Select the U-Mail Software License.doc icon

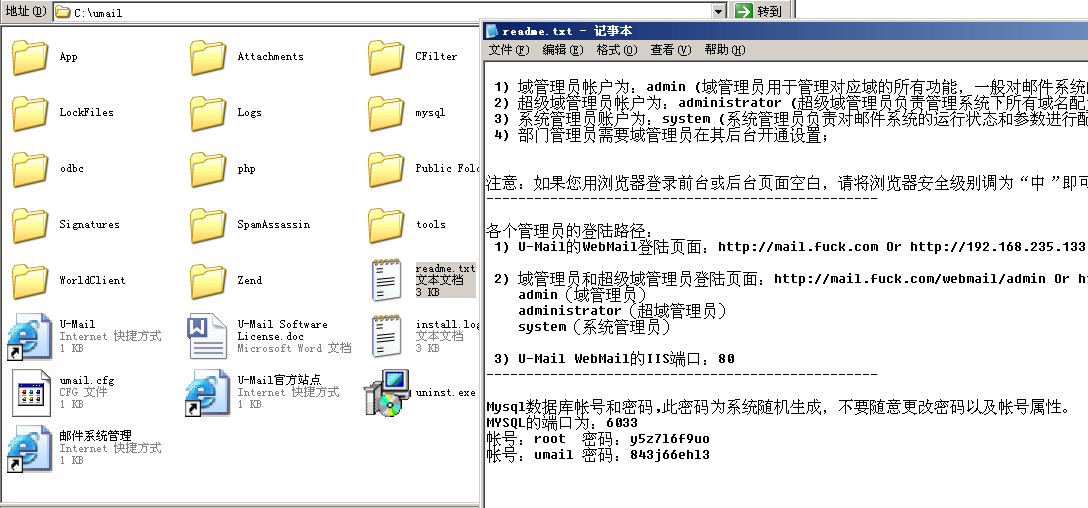coord(207,337)
